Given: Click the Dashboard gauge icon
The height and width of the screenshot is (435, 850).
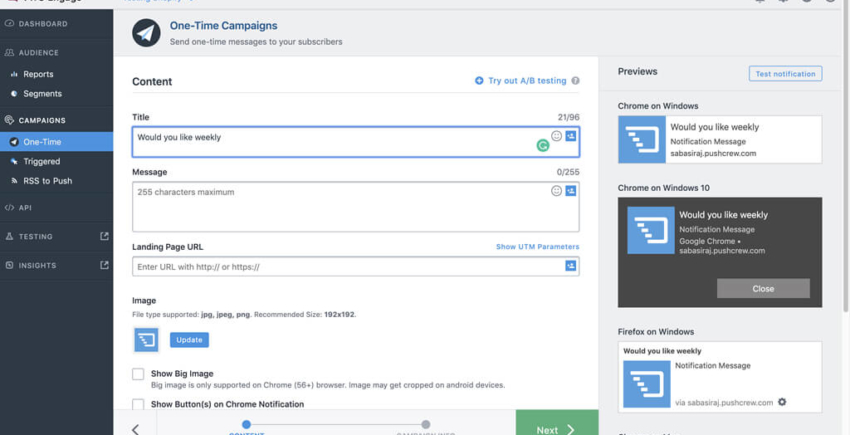Looking at the screenshot, I should 9,24.
